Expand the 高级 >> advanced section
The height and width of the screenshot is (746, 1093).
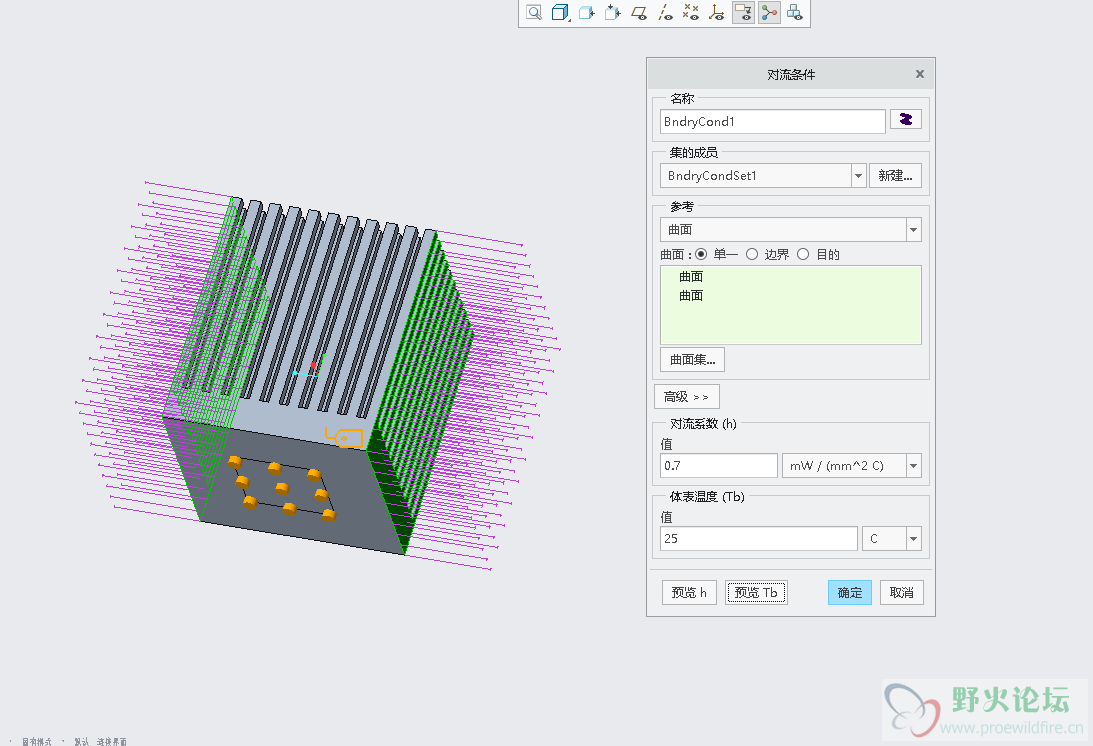(687, 397)
